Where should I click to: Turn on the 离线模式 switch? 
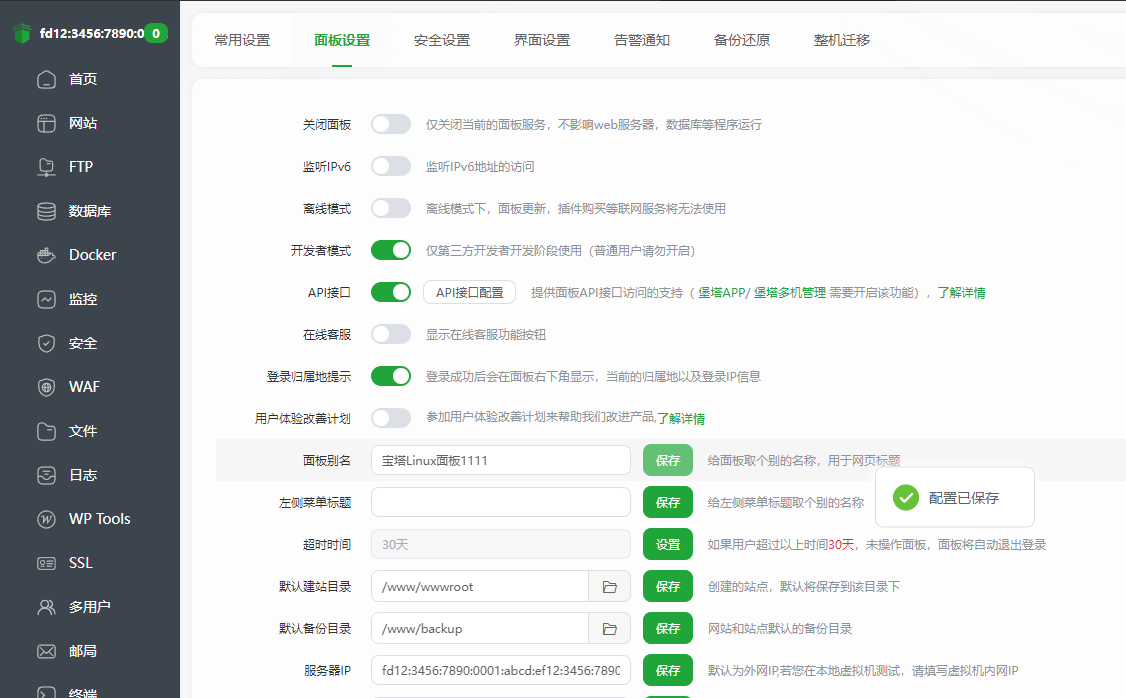point(390,208)
